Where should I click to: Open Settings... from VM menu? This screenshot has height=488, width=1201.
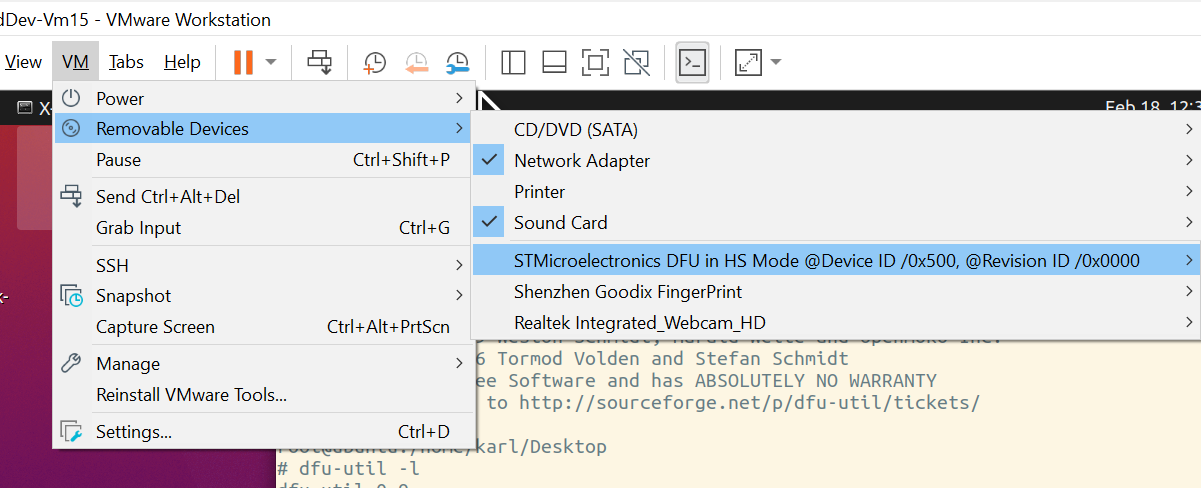coord(264,432)
